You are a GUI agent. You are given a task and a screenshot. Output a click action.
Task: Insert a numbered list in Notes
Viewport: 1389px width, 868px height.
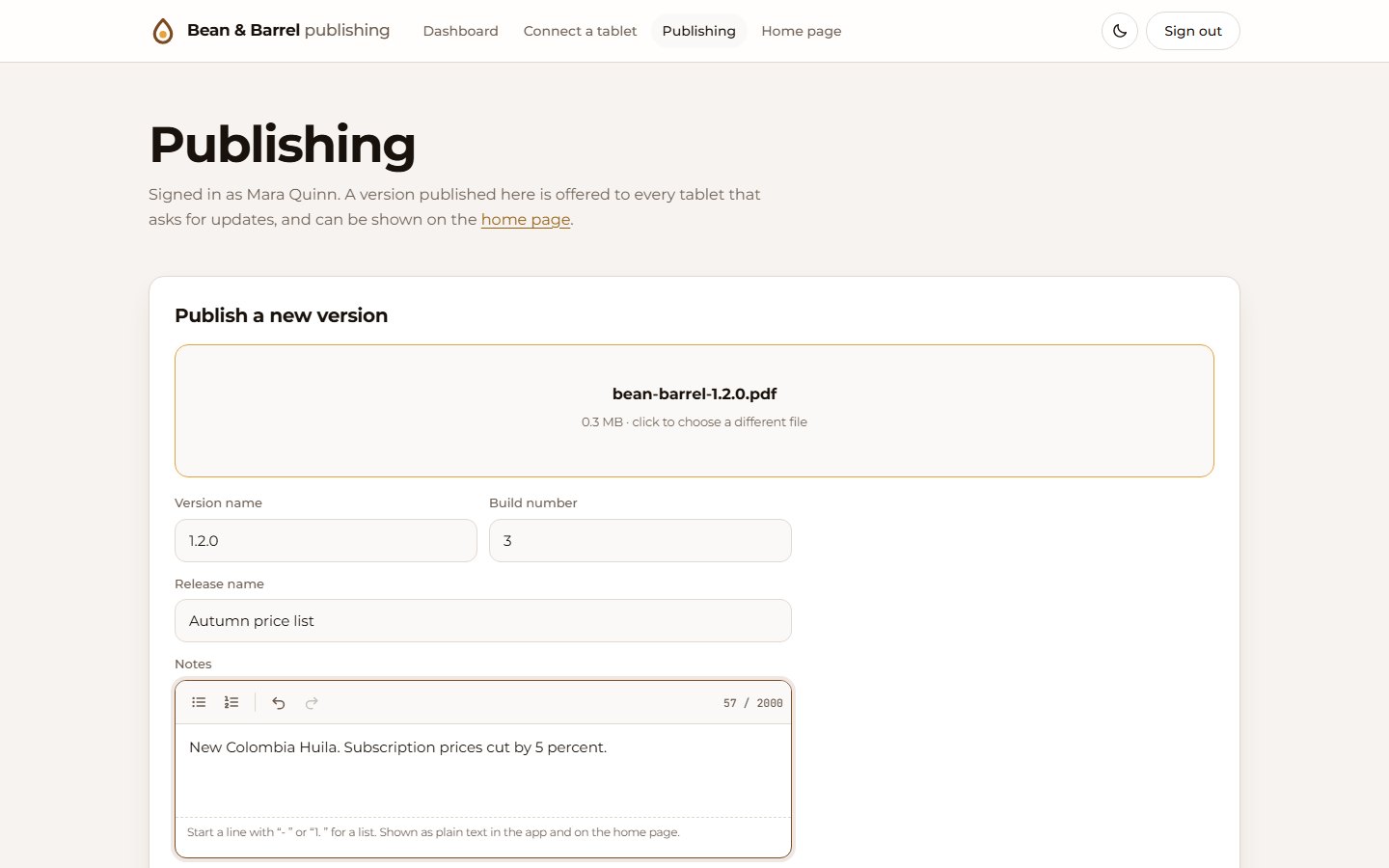coord(231,702)
